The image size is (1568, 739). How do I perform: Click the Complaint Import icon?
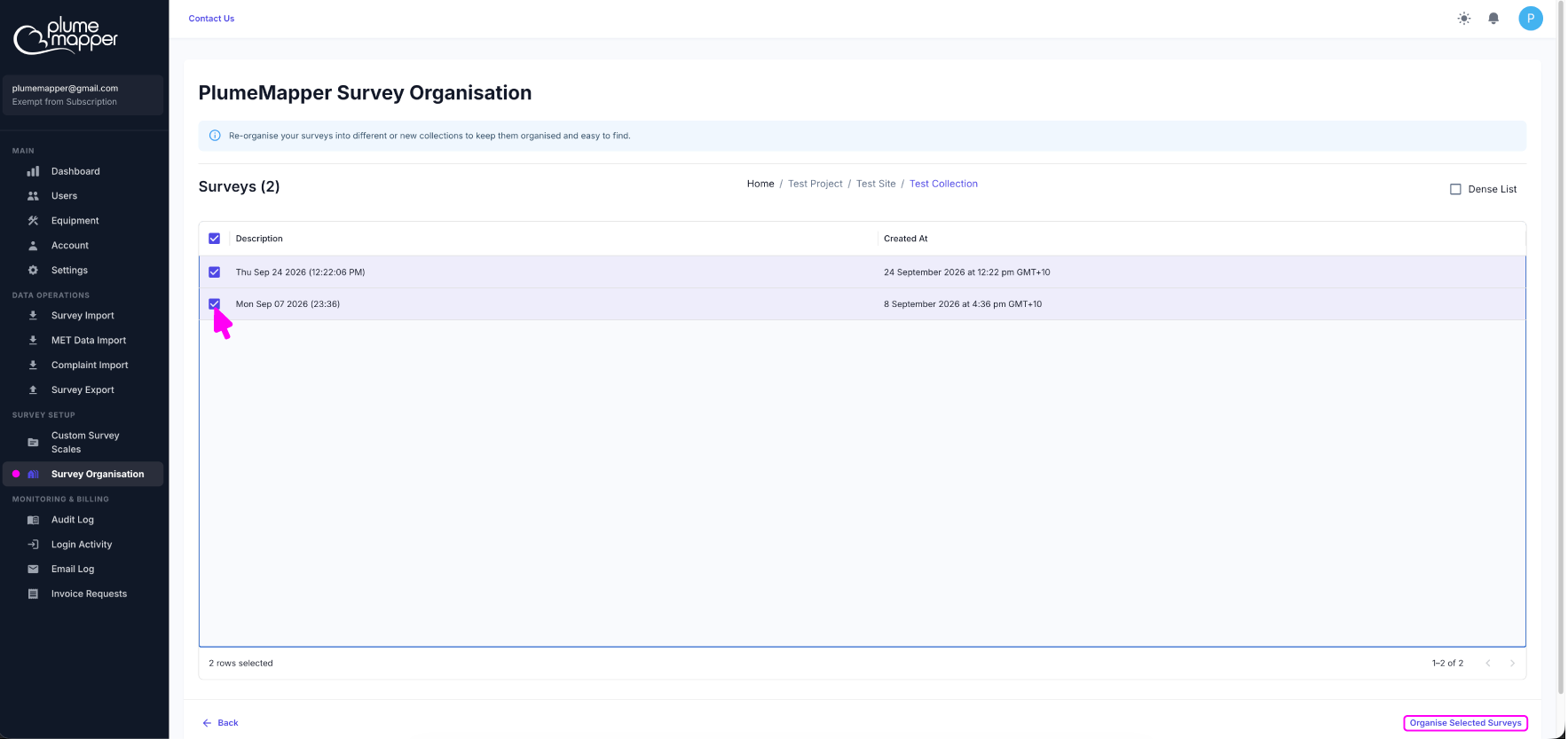tap(33, 366)
